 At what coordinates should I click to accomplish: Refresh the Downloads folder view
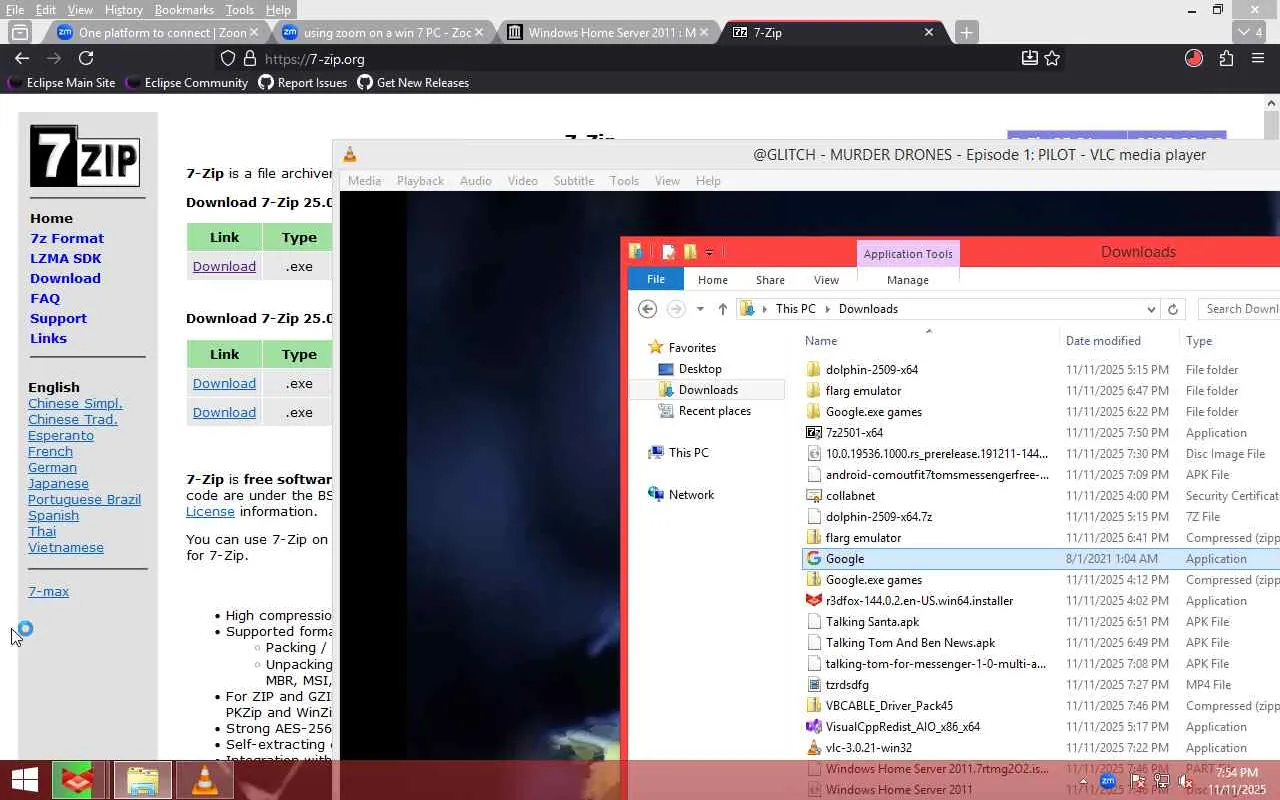1173,309
